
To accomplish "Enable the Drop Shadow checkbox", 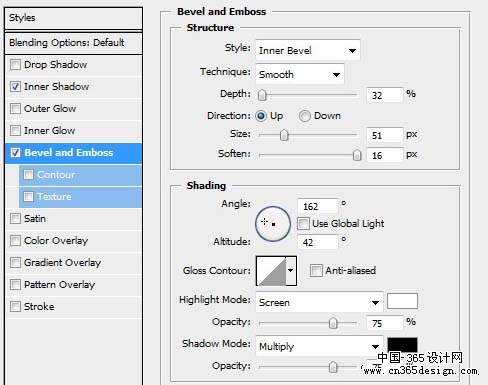I will click(x=15, y=64).
